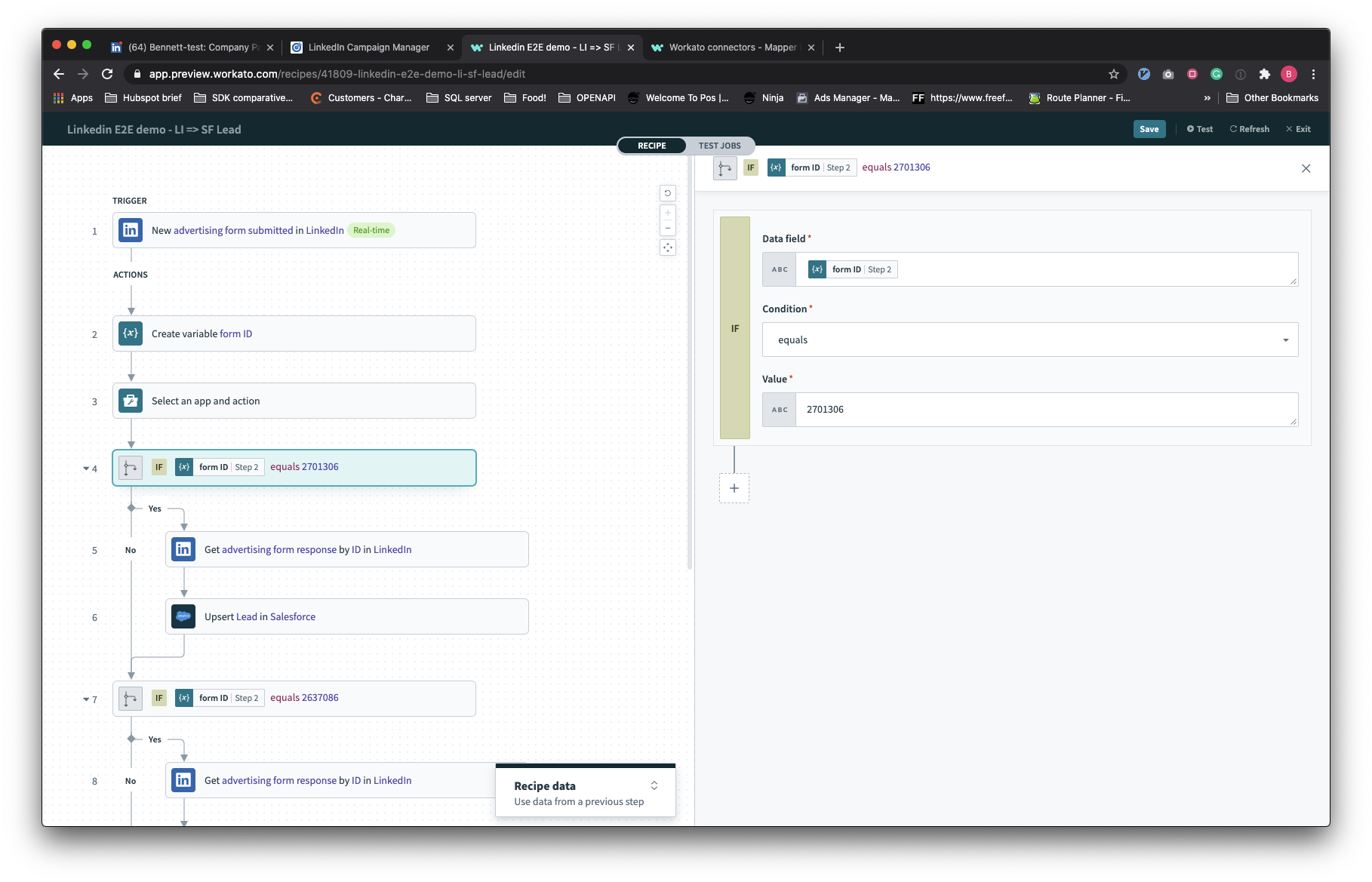
Task: Click the IF branch icon in step 7
Action: tap(130, 698)
